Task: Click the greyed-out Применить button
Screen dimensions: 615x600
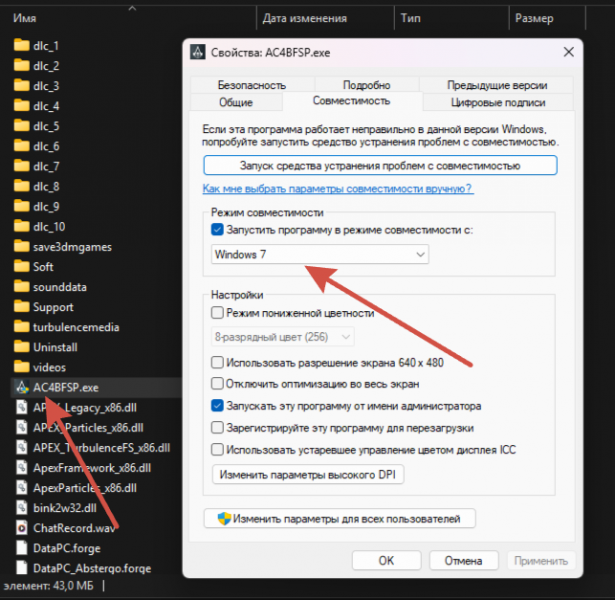Action: coord(541,560)
